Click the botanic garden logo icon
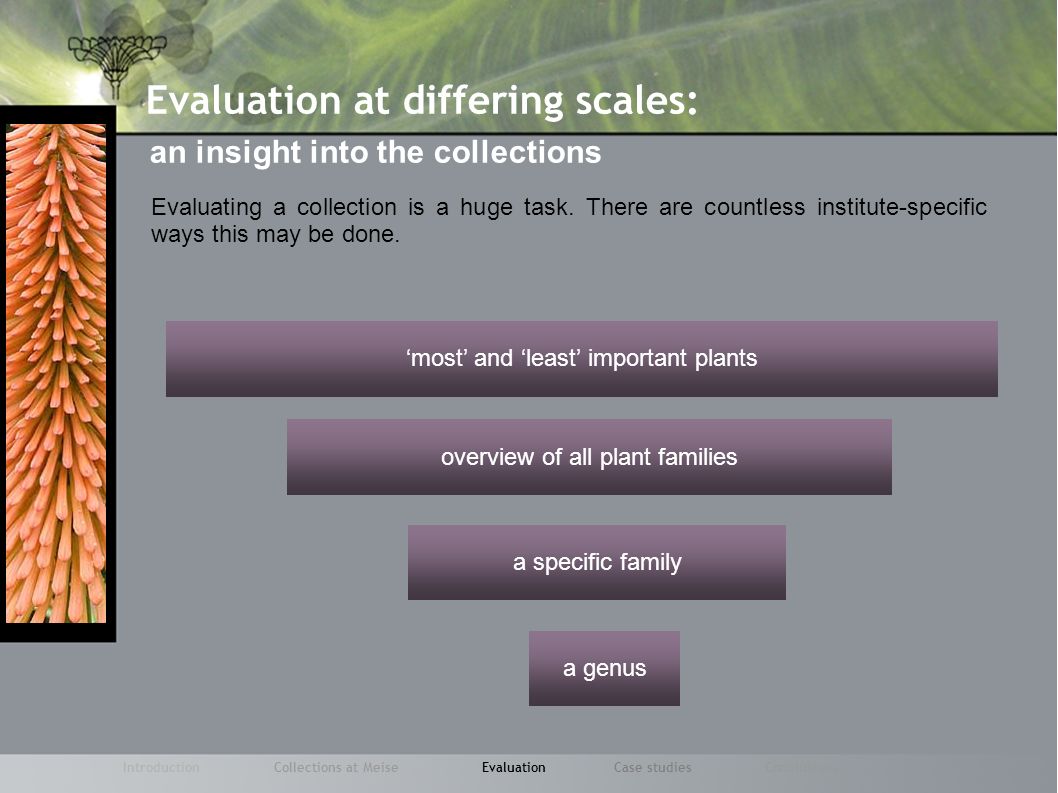Image resolution: width=1058 pixels, height=793 pixels. point(116,64)
